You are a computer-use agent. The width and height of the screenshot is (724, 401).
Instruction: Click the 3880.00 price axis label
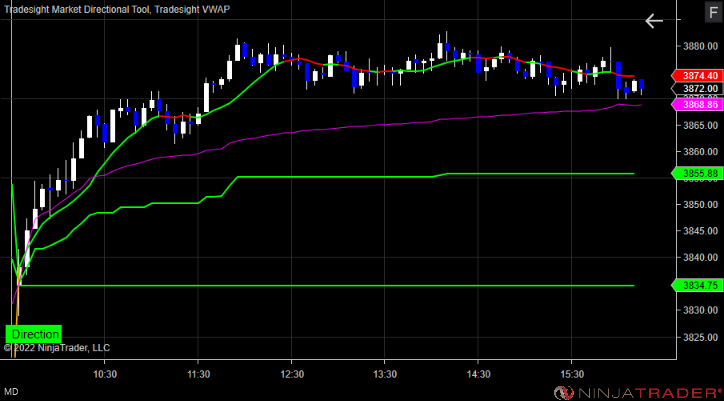coord(700,46)
